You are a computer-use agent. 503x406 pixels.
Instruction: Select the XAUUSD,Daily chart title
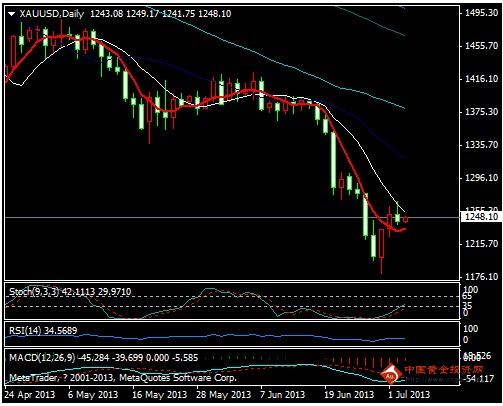[x=52, y=14]
